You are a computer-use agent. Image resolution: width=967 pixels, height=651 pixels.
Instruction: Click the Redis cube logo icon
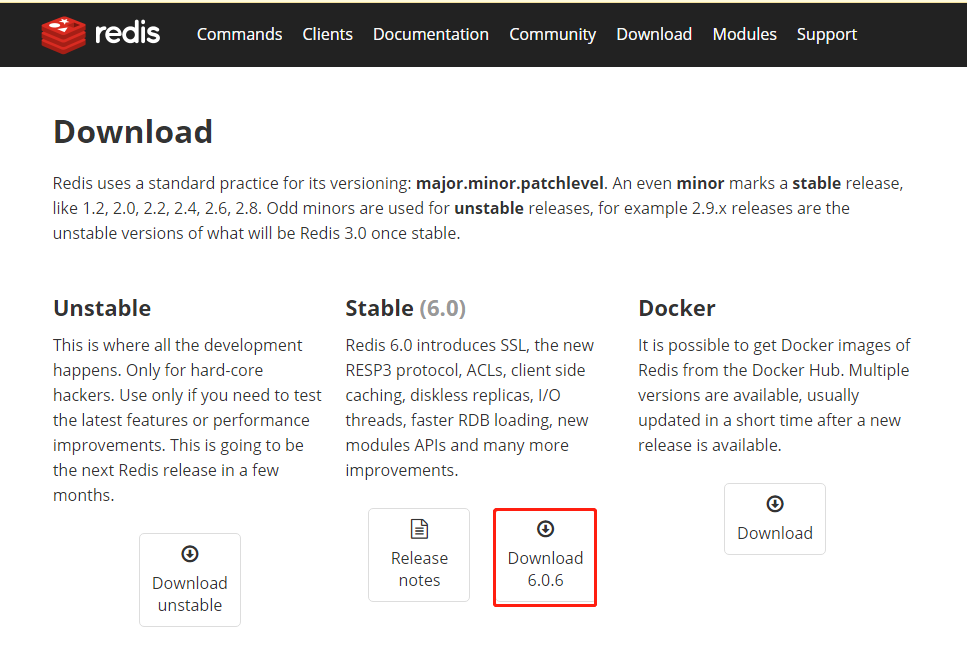pos(64,34)
